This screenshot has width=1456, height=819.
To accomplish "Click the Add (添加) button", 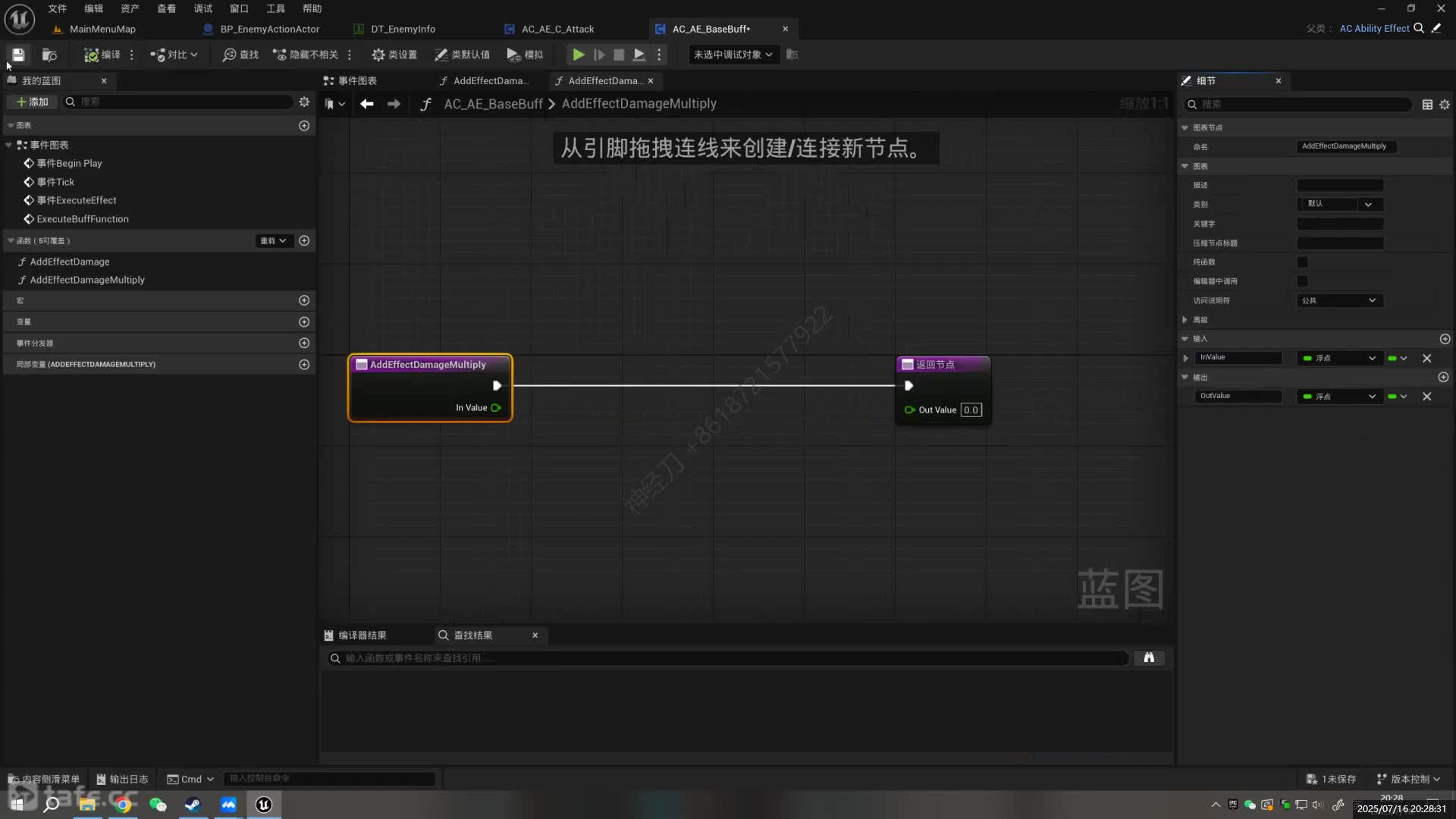I will pos(33,102).
